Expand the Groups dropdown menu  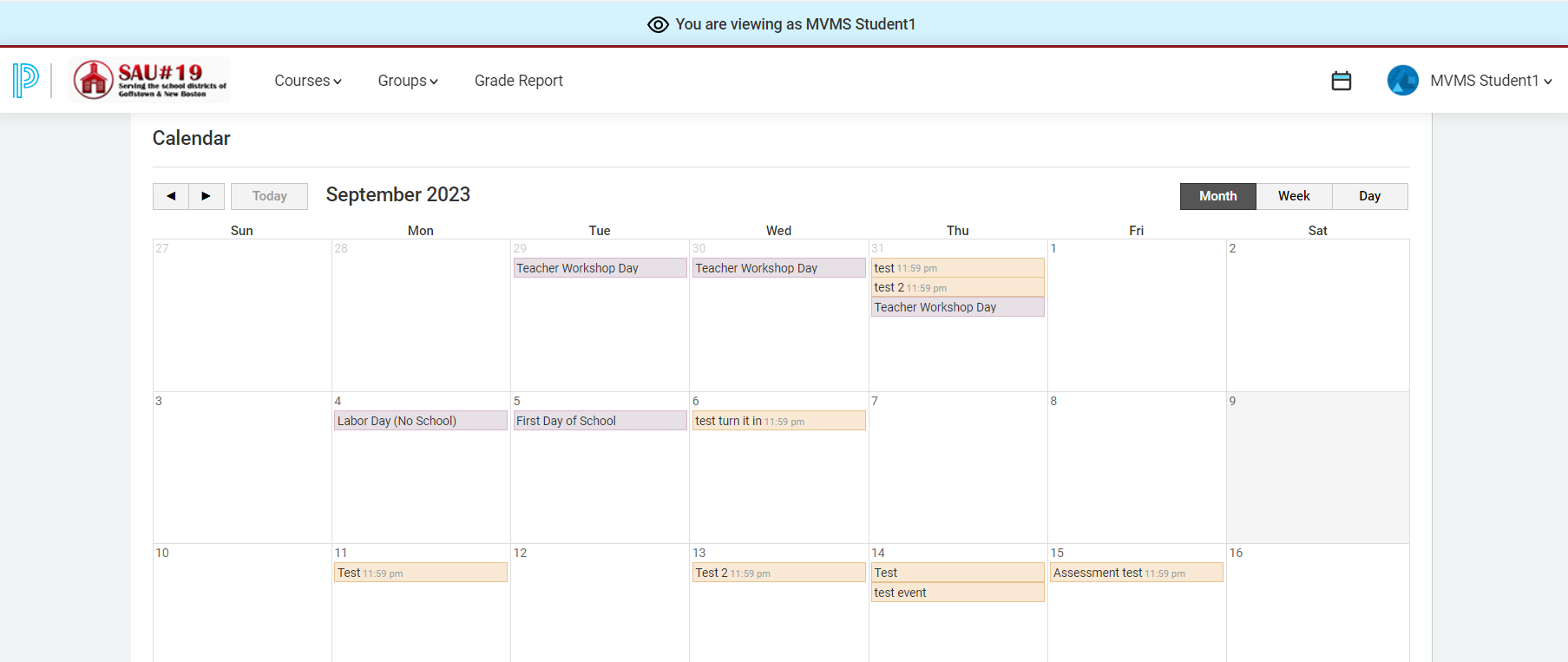(407, 81)
